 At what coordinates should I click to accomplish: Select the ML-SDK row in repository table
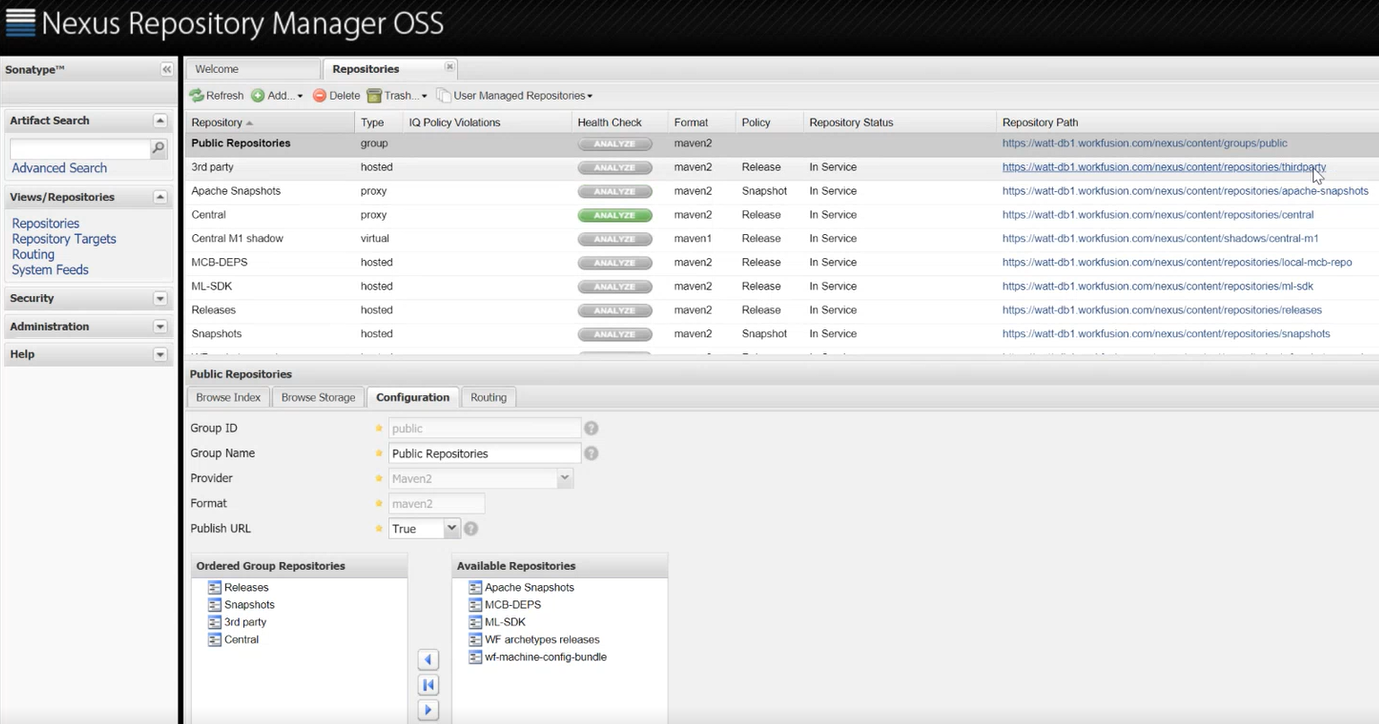[x=782, y=286]
